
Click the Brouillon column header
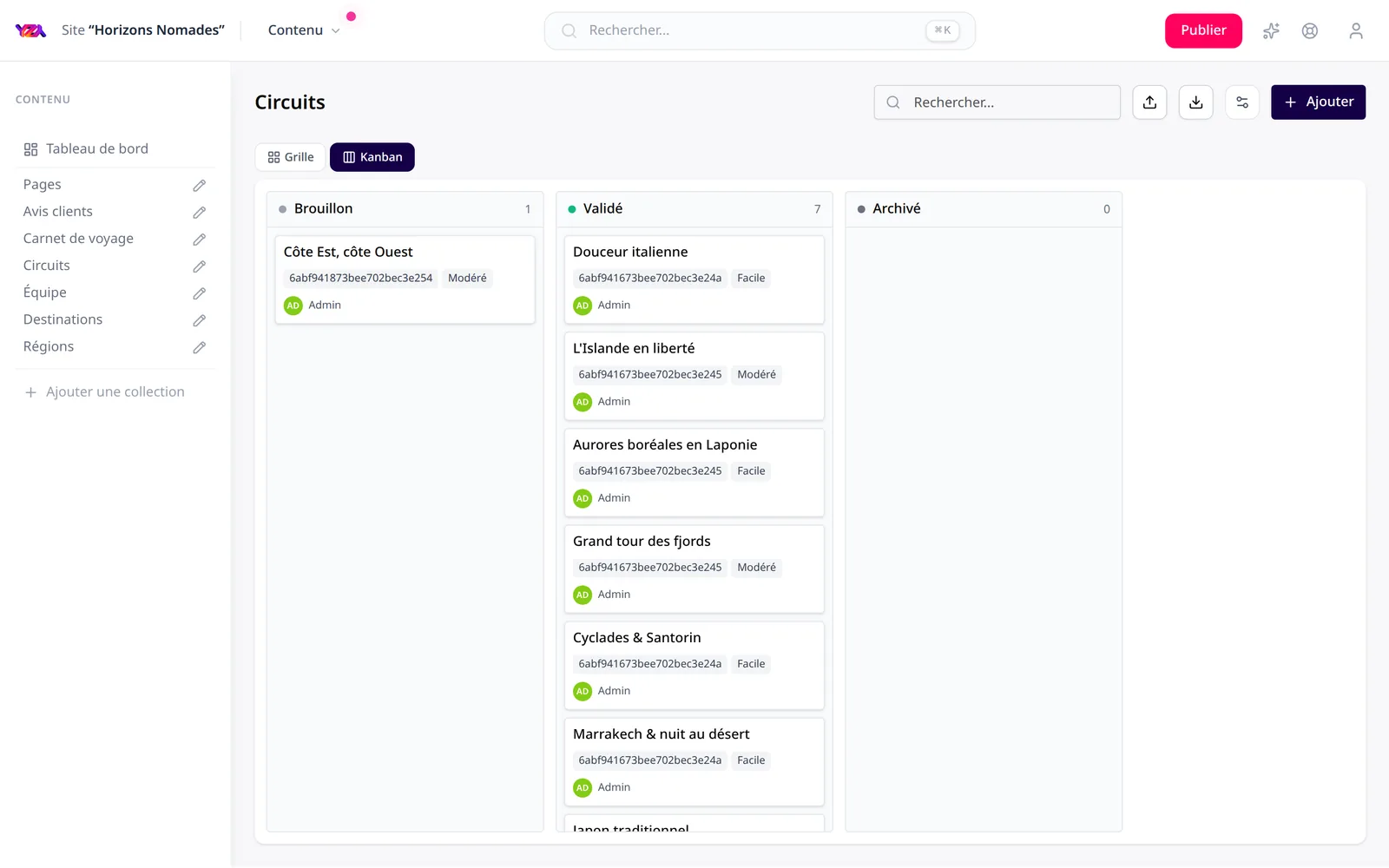(x=405, y=209)
